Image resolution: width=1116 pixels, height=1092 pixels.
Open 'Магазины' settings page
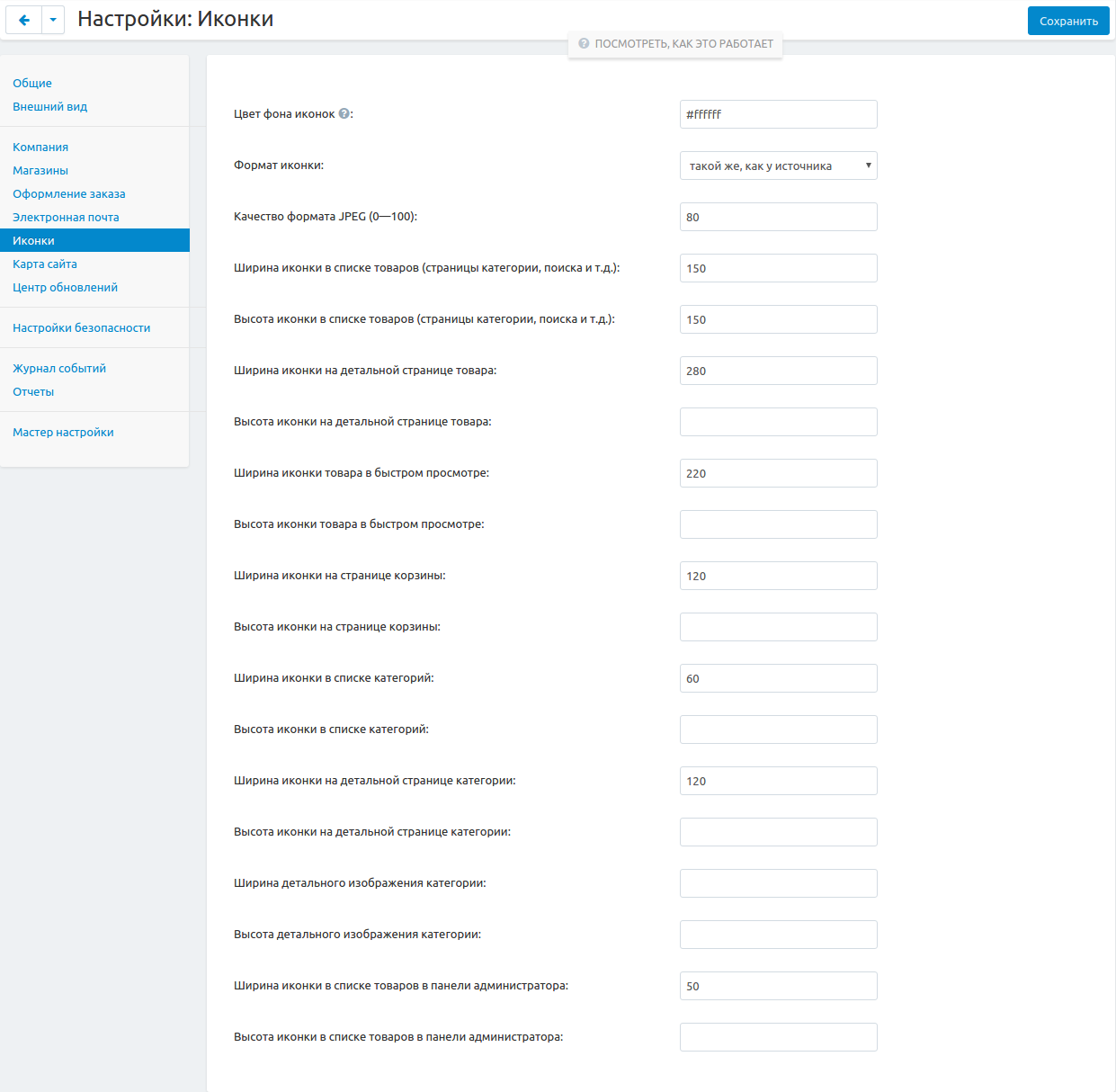click(40, 170)
